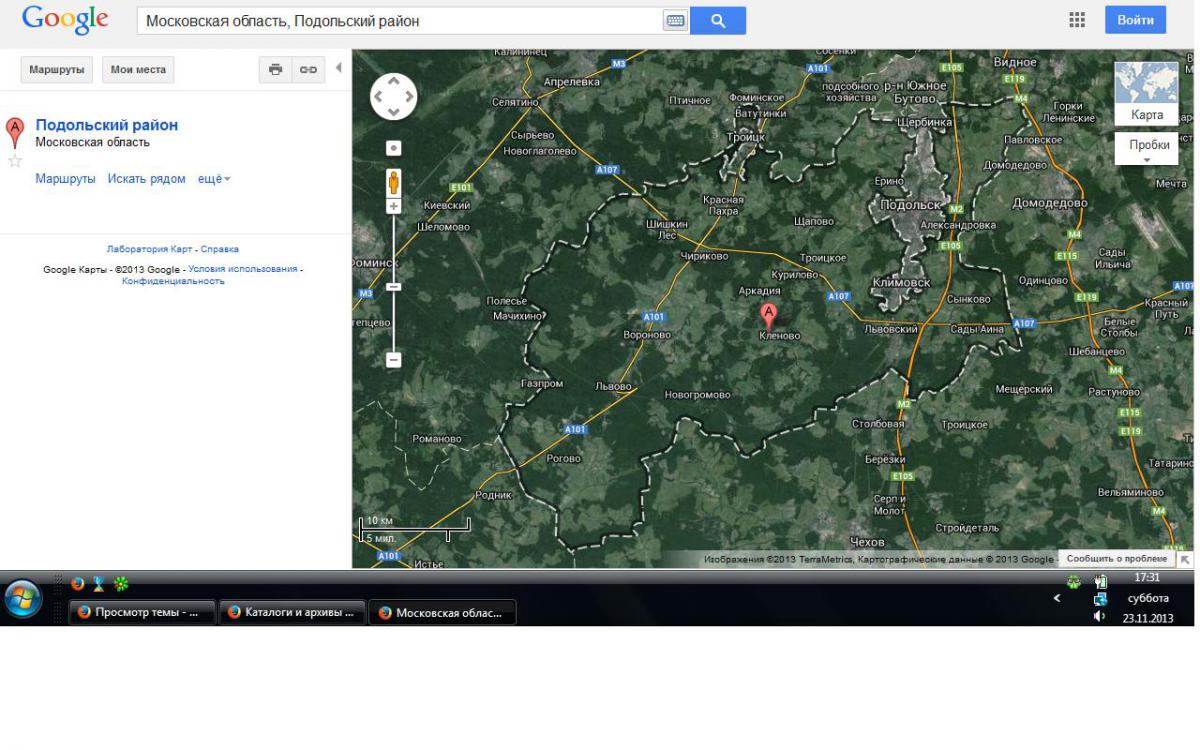This screenshot has width=1200, height=750.
Task: Collapse the left side panel arrow
Action: tap(338, 68)
